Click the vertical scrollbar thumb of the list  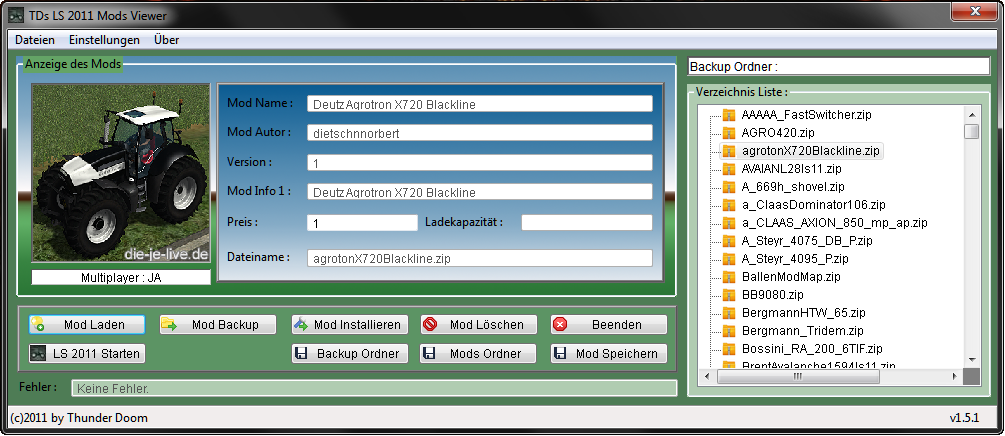972,131
